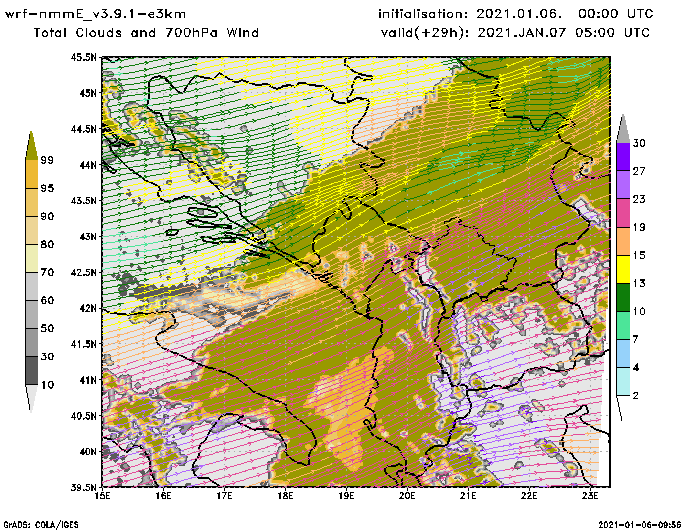Pick the orange wind swatch between 15 and 19
Image resolution: width=700 pixels, height=530 pixels.
[x=623, y=241]
